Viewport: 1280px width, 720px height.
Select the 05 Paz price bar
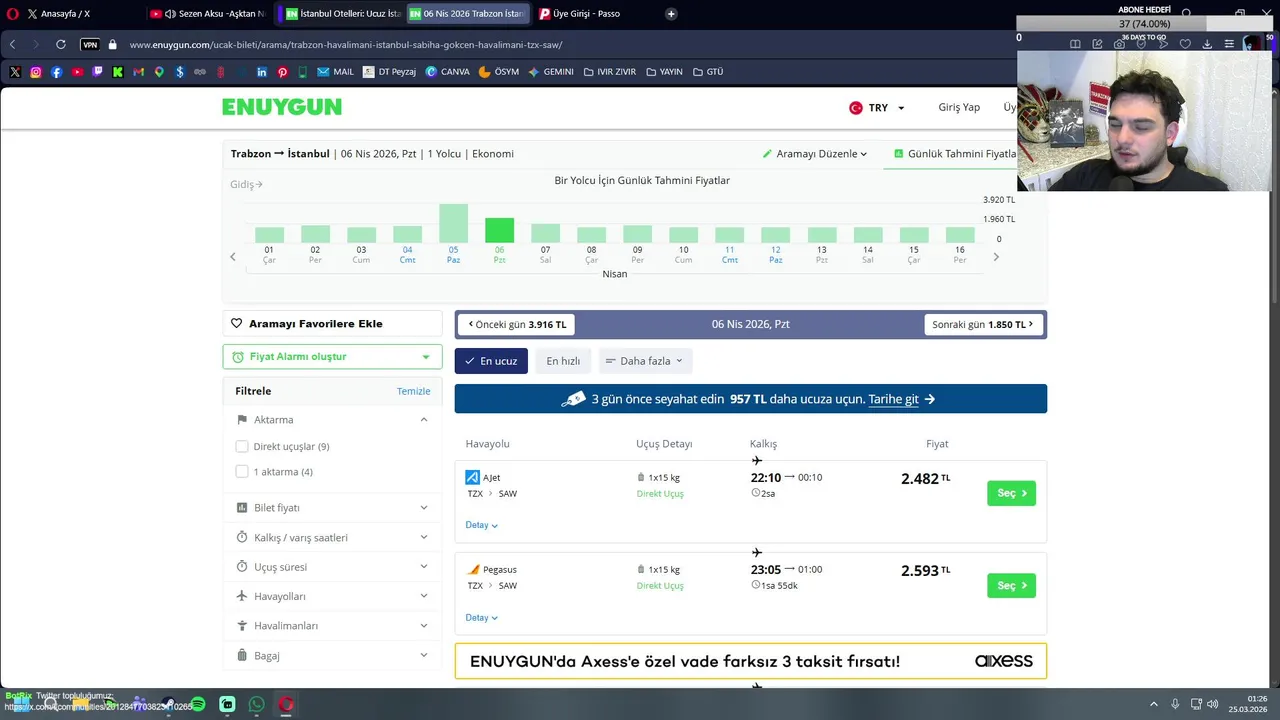click(x=453, y=223)
